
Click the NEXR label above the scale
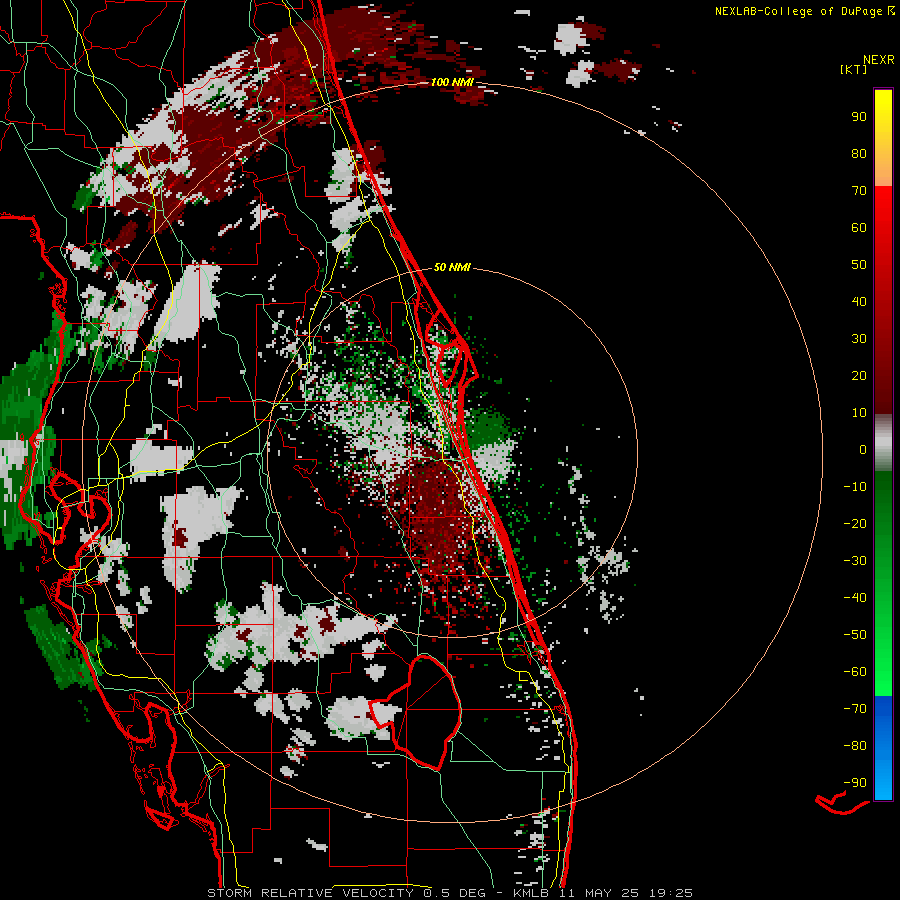tap(879, 60)
